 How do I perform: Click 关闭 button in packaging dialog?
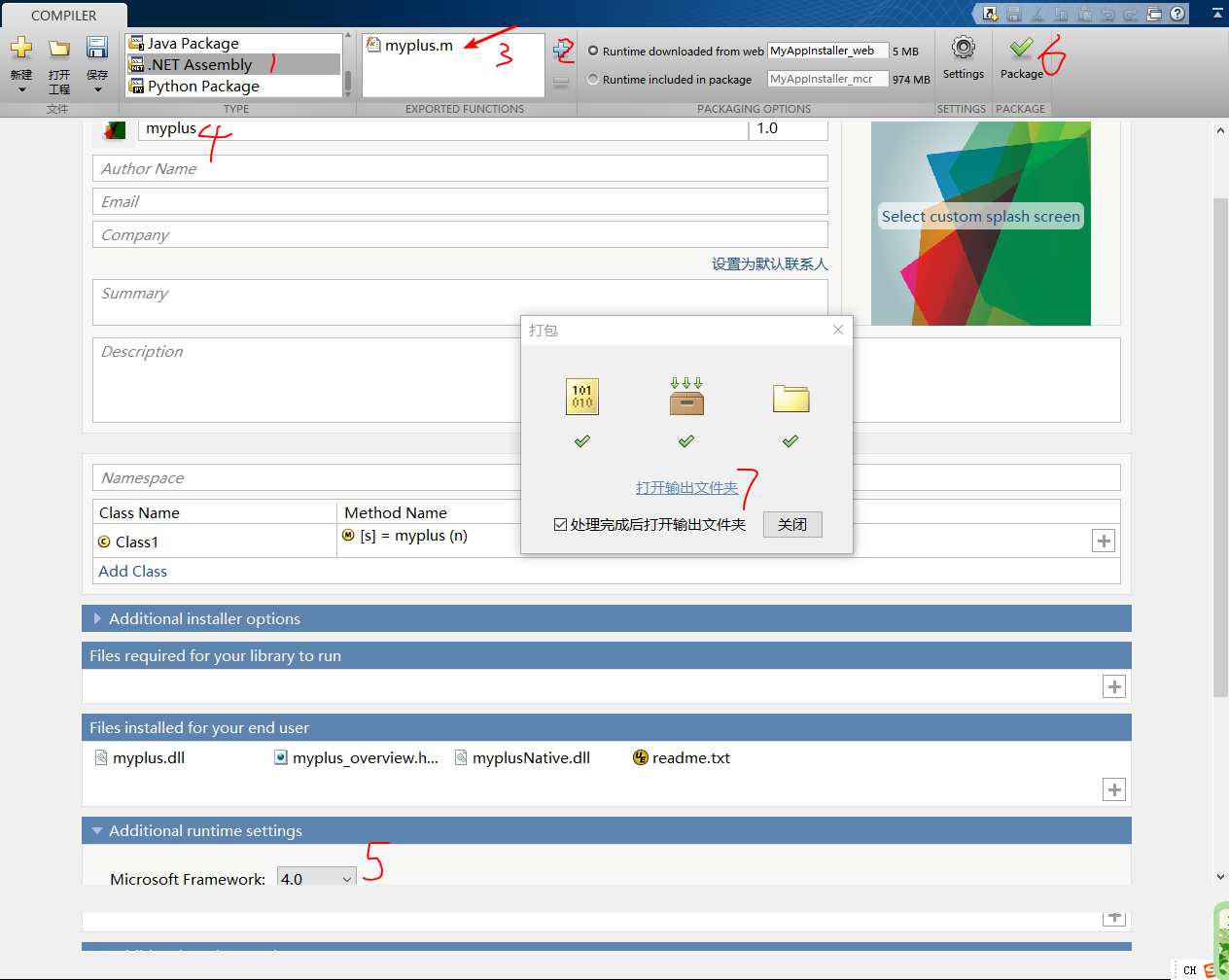[792, 524]
